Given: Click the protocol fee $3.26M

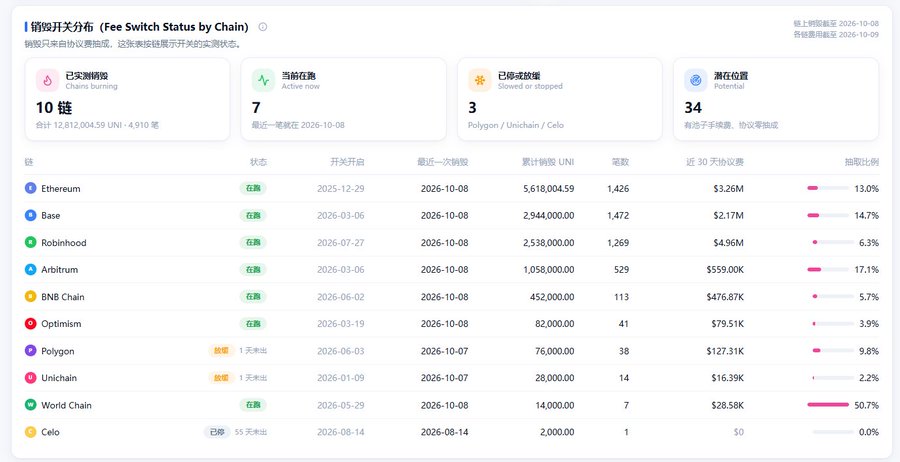Looking at the screenshot, I should coord(729,188).
